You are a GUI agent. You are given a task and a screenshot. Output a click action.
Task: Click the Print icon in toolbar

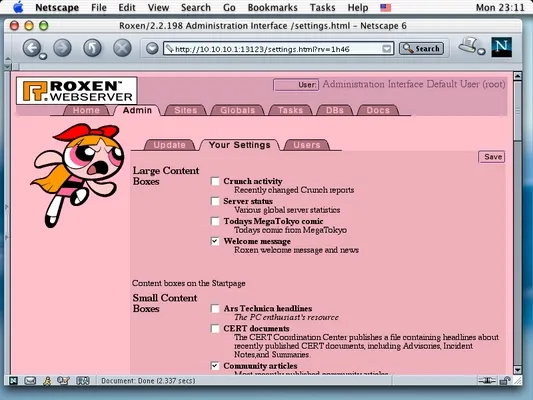(469, 45)
